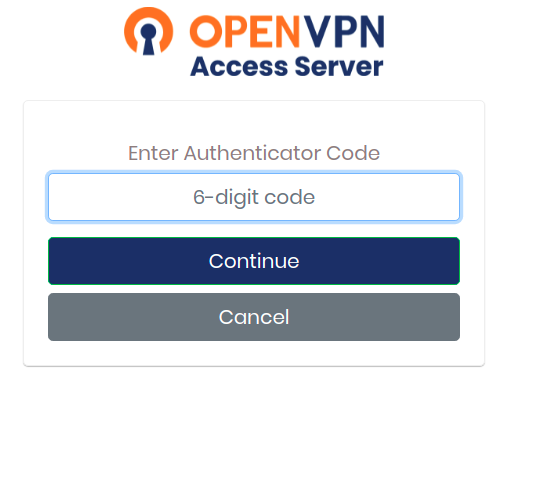The image size is (550, 480).
Task: Select the orange OPEN wordmark text
Action: 244,32
